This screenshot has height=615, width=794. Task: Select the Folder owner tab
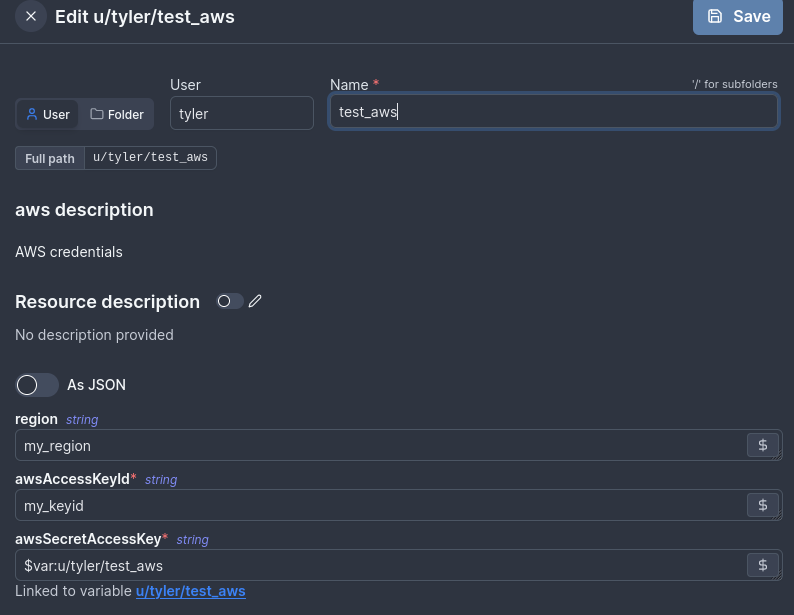pos(117,114)
